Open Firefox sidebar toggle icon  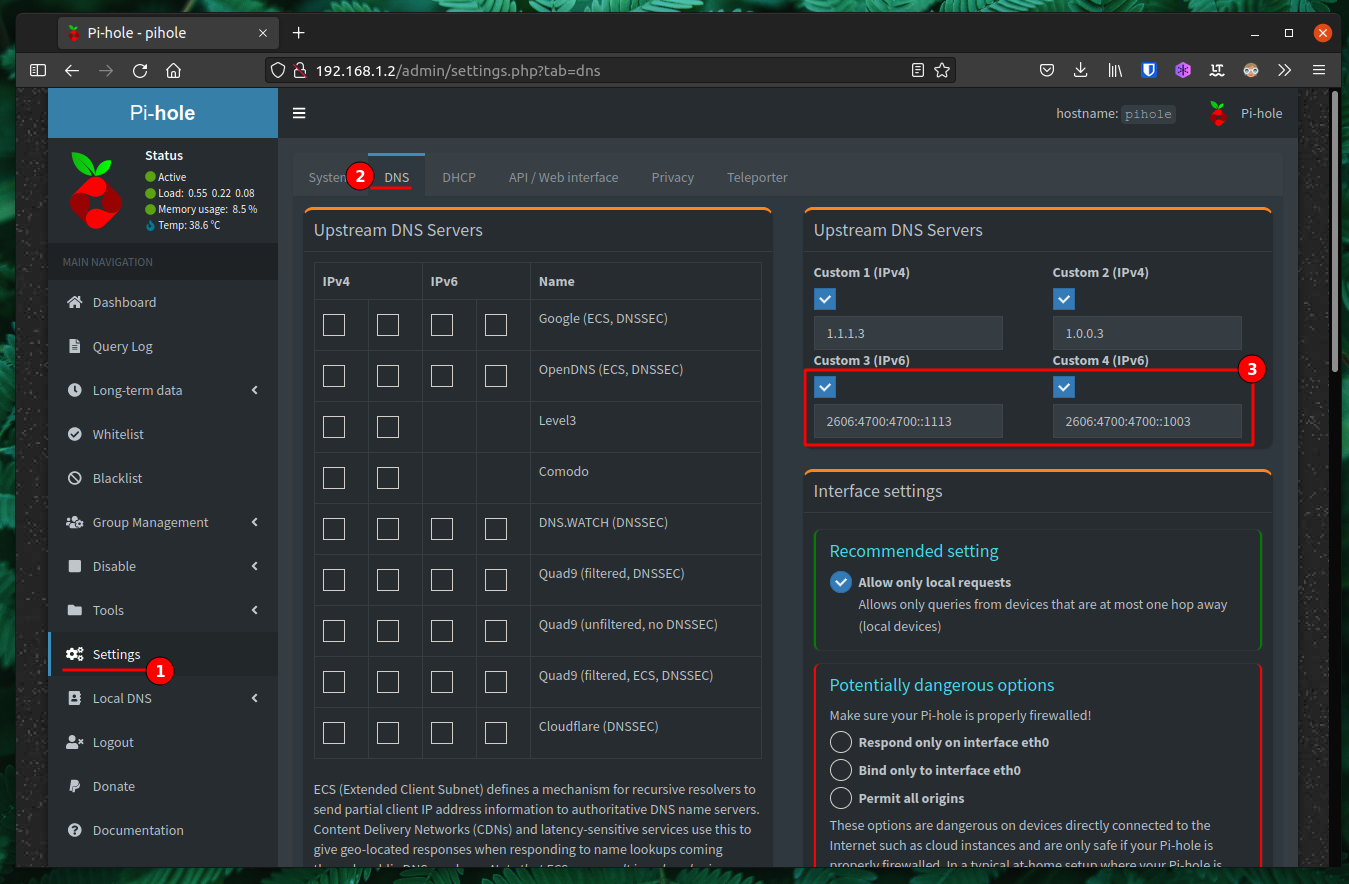click(x=38, y=71)
